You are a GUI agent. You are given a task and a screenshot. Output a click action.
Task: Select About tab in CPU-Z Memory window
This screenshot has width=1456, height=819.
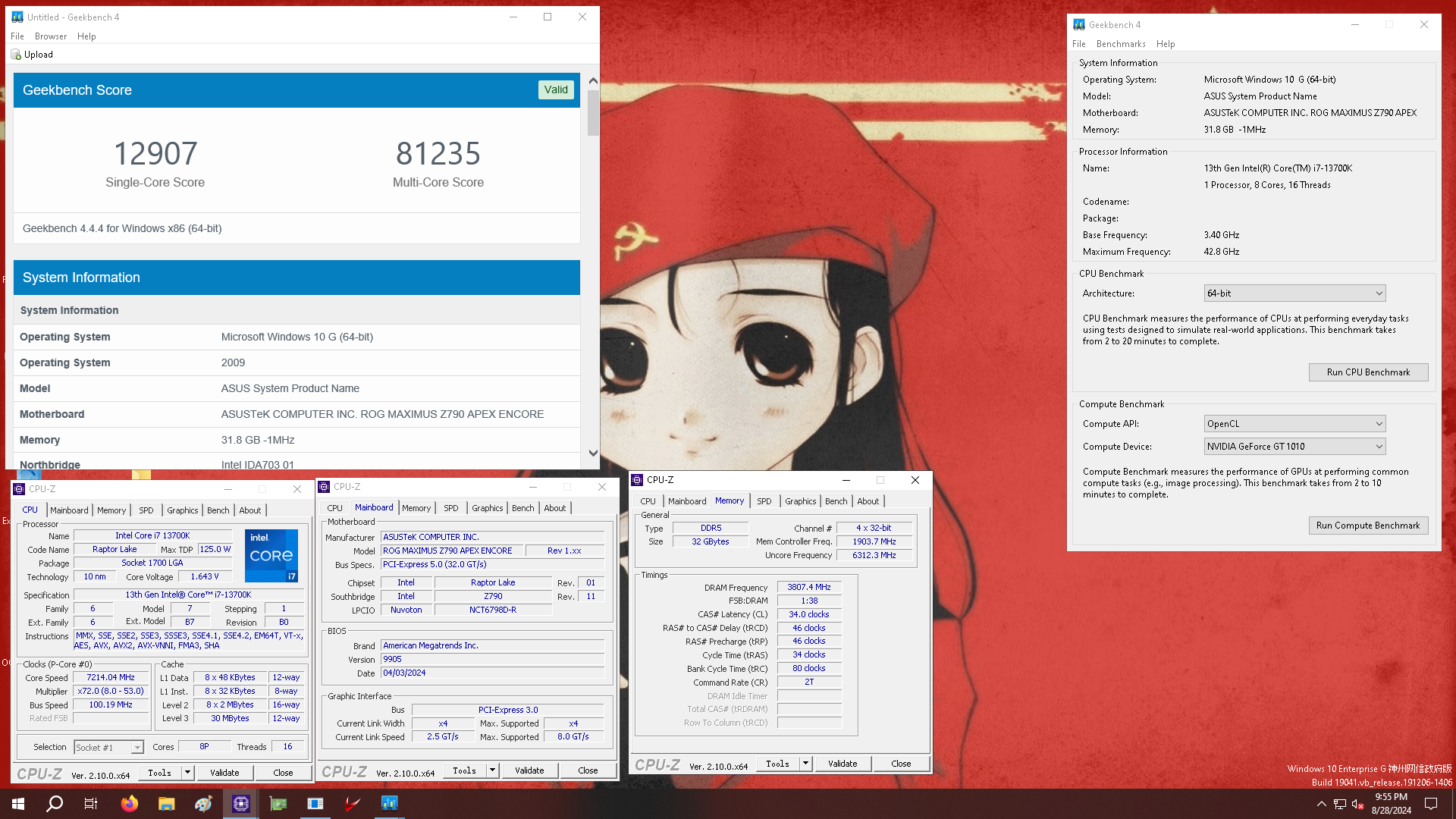point(868,501)
